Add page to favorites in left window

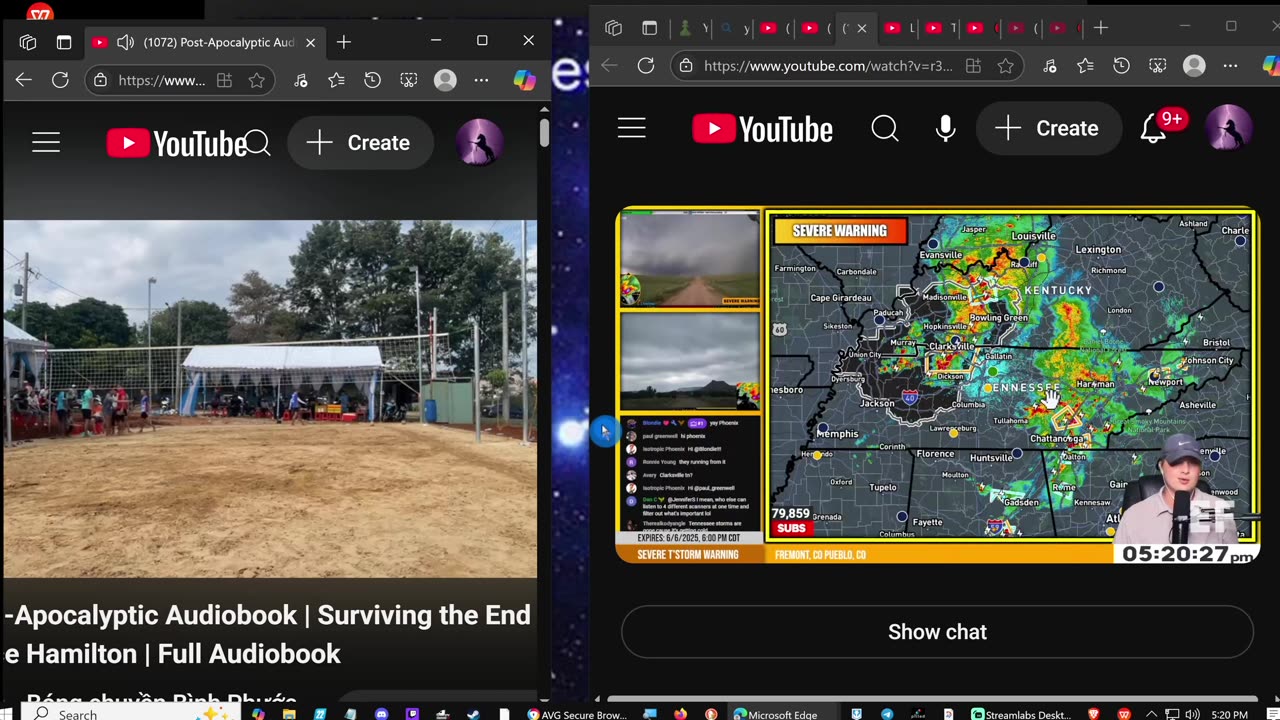257,80
